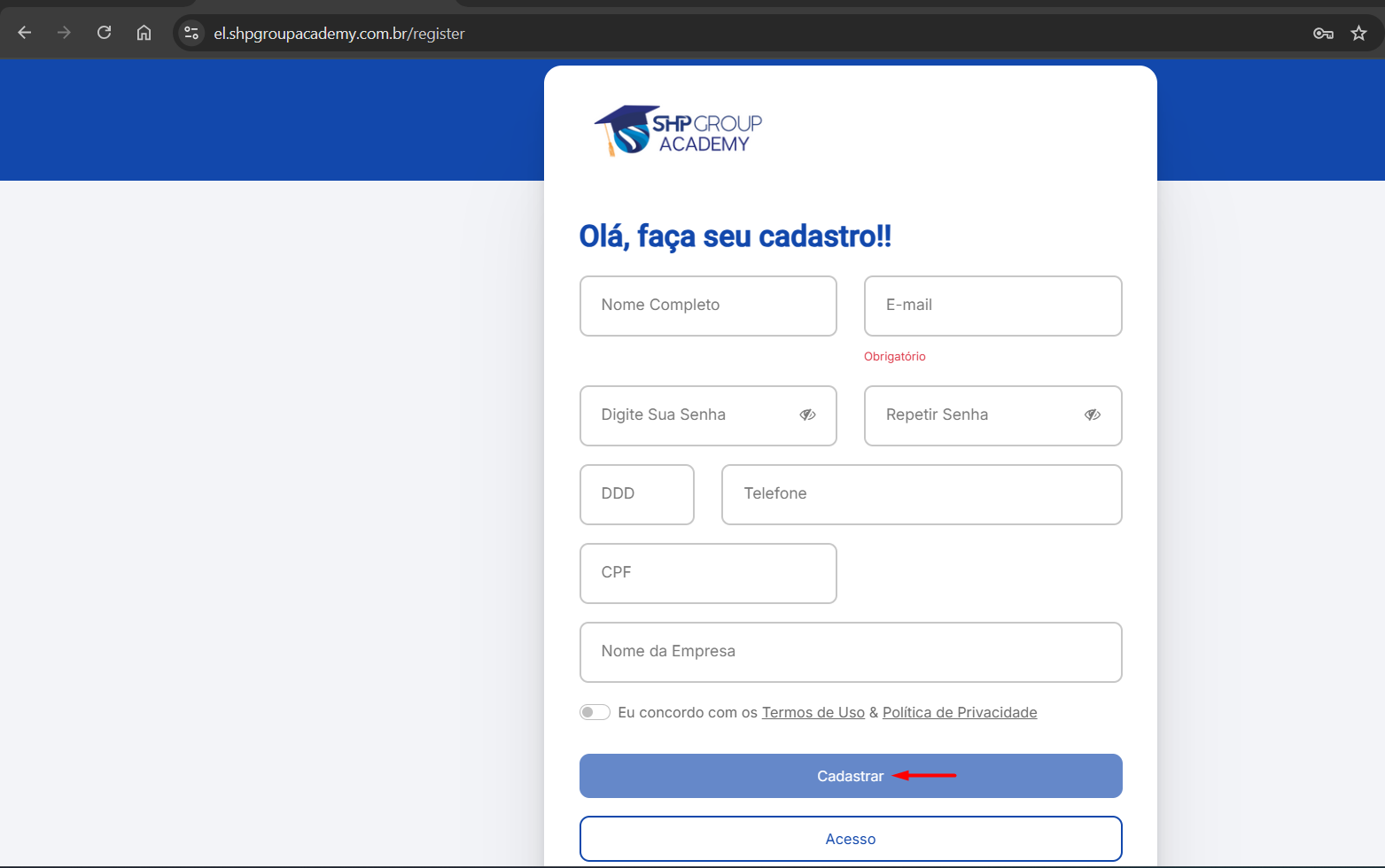Bookmark this page with star icon
The image size is (1385, 868).
click(1358, 33)
